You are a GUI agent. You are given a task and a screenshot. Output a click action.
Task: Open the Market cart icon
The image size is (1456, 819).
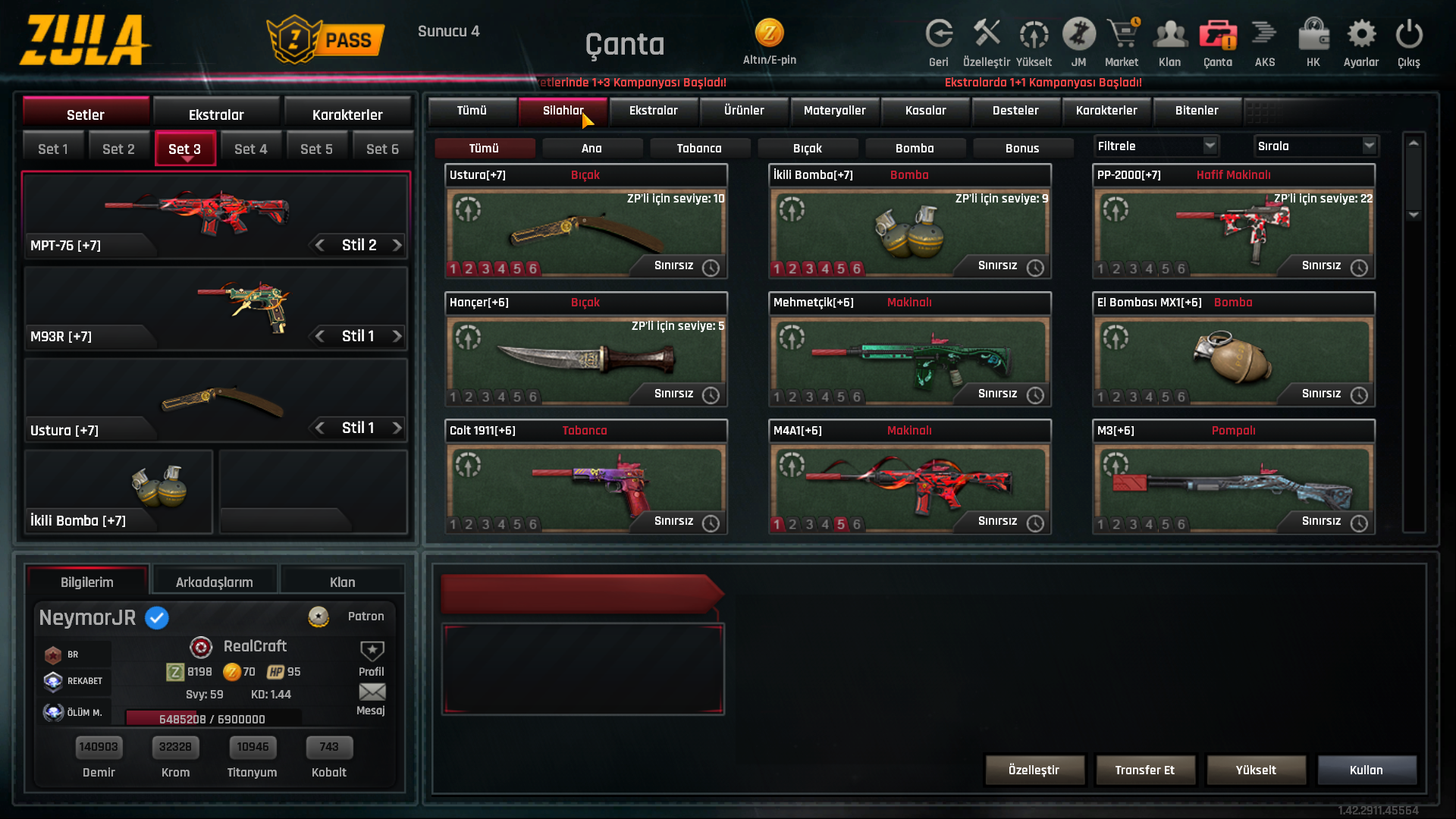point(1122,34)
